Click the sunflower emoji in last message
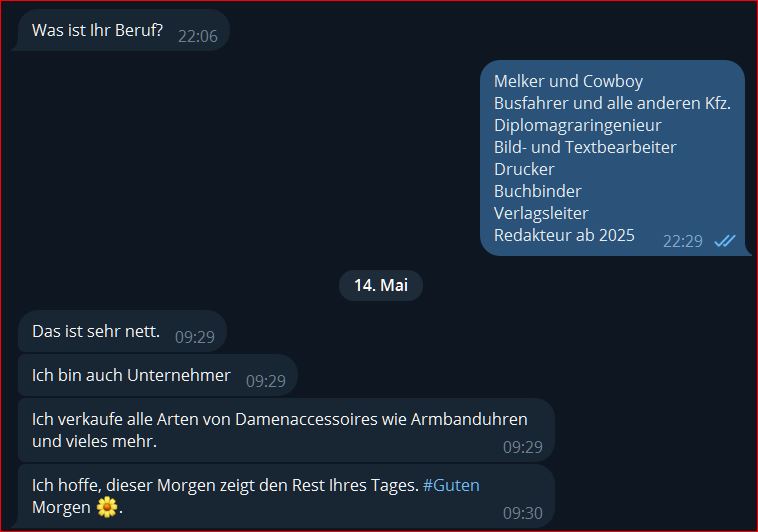This screenshot has width=758, height=532. point(107,507)
